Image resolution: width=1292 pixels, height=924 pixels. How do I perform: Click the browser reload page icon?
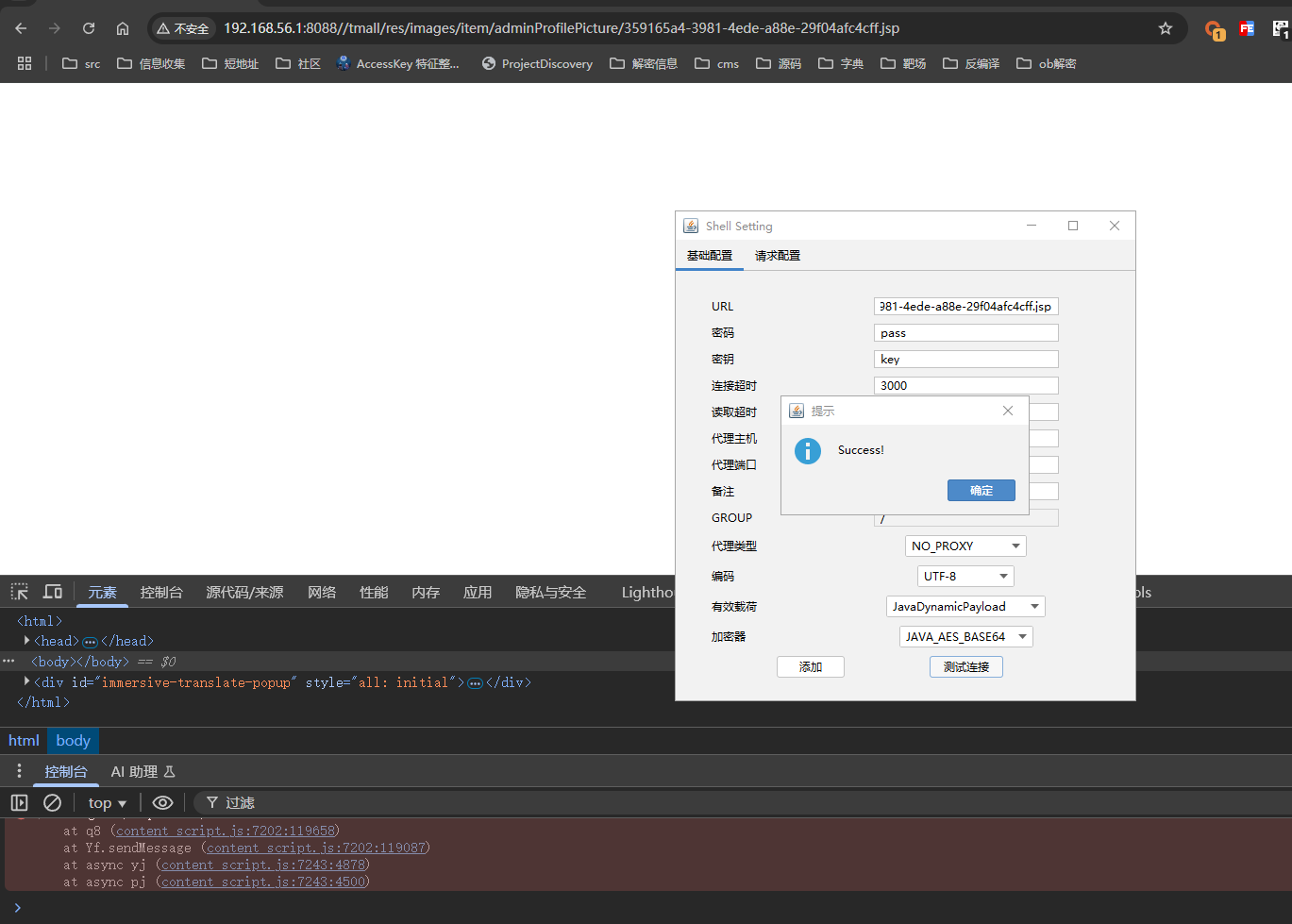click(89, 28)
